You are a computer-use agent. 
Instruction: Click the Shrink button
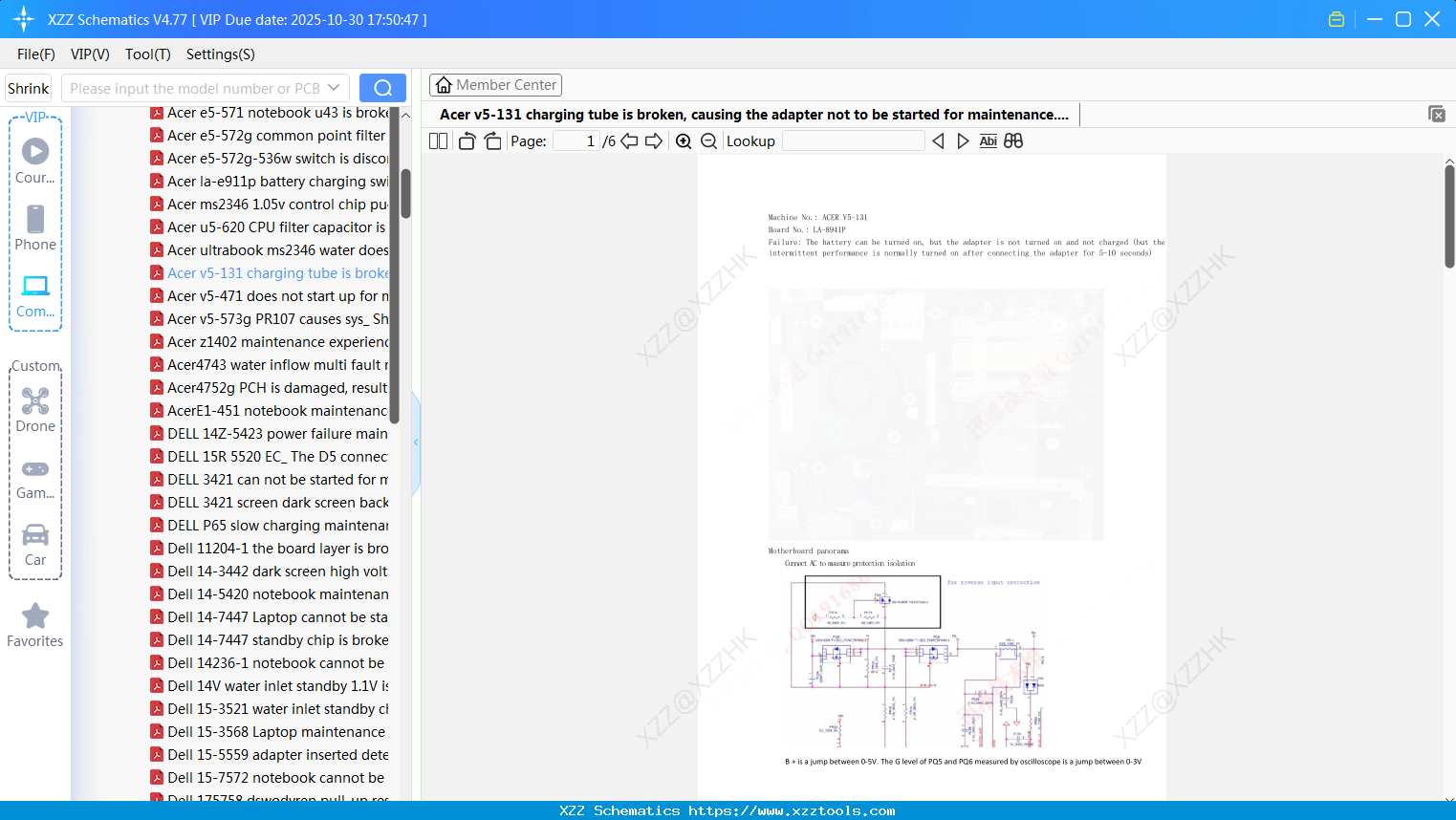(29, 88)
